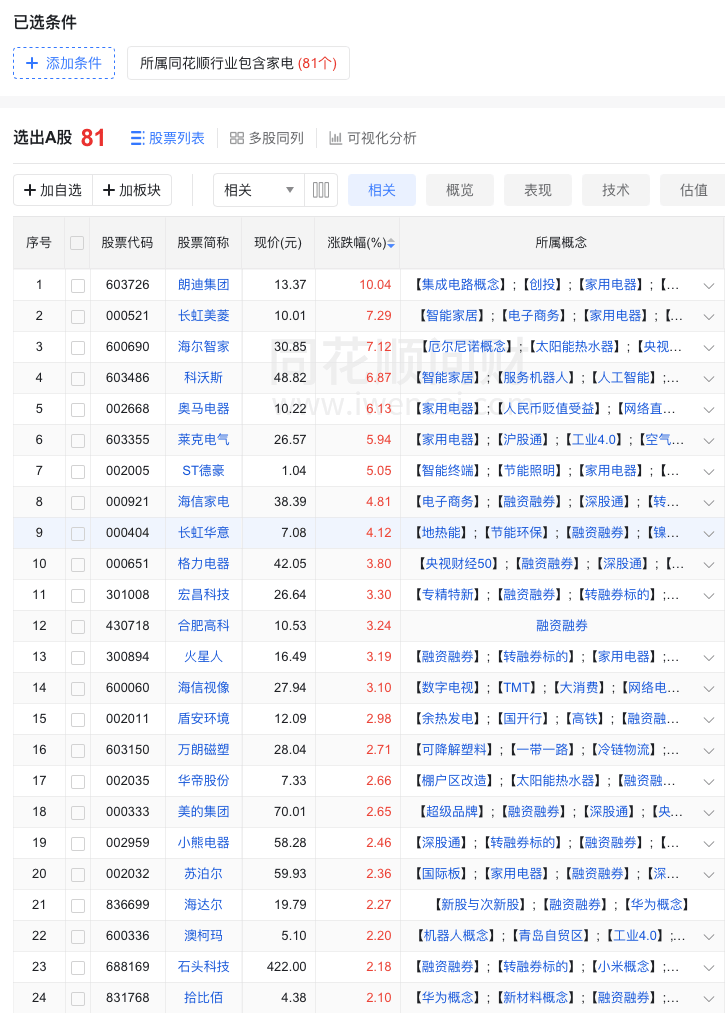Expand concepts for 长虹华意 row
725x1013 pixels.
[x=709, y=534]
